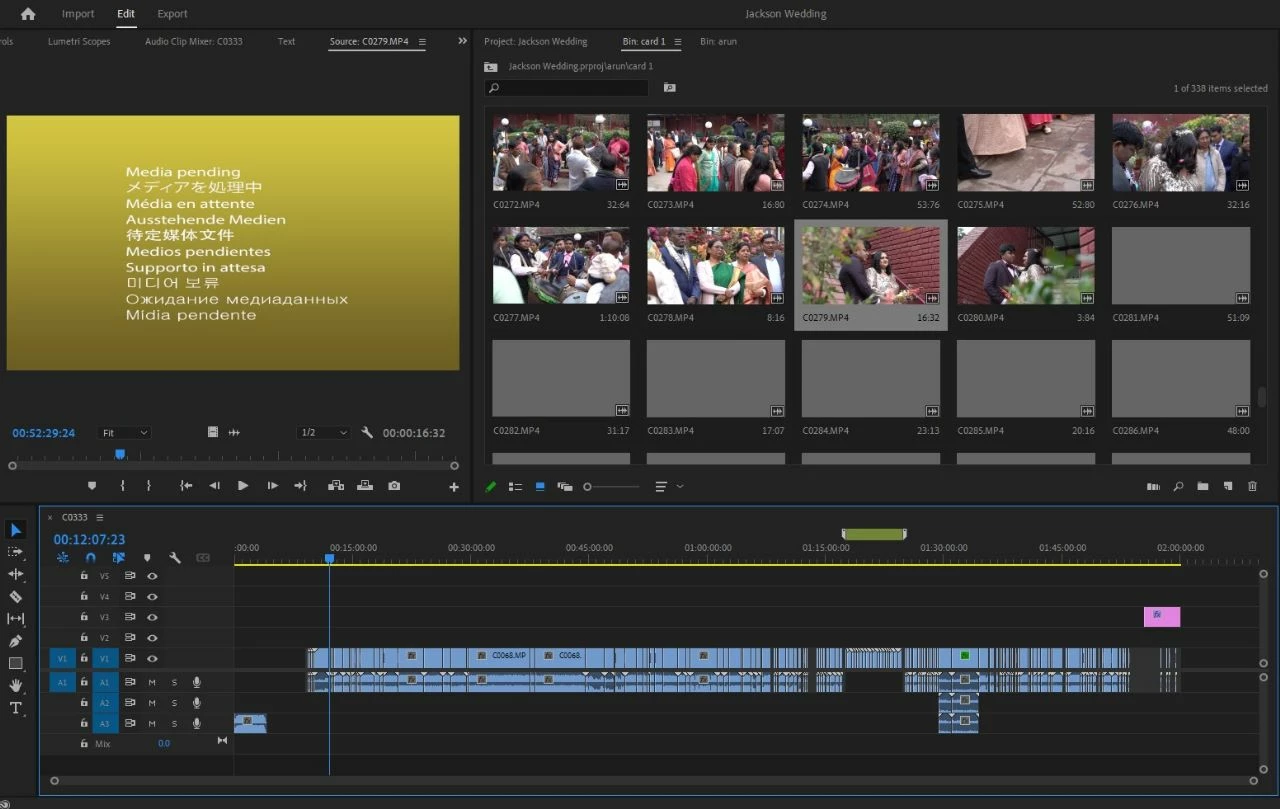Image resolution: width=1280 pixels, height=809 pixels.
Task: Mute audio track A1
Action: tap(152, 682)
